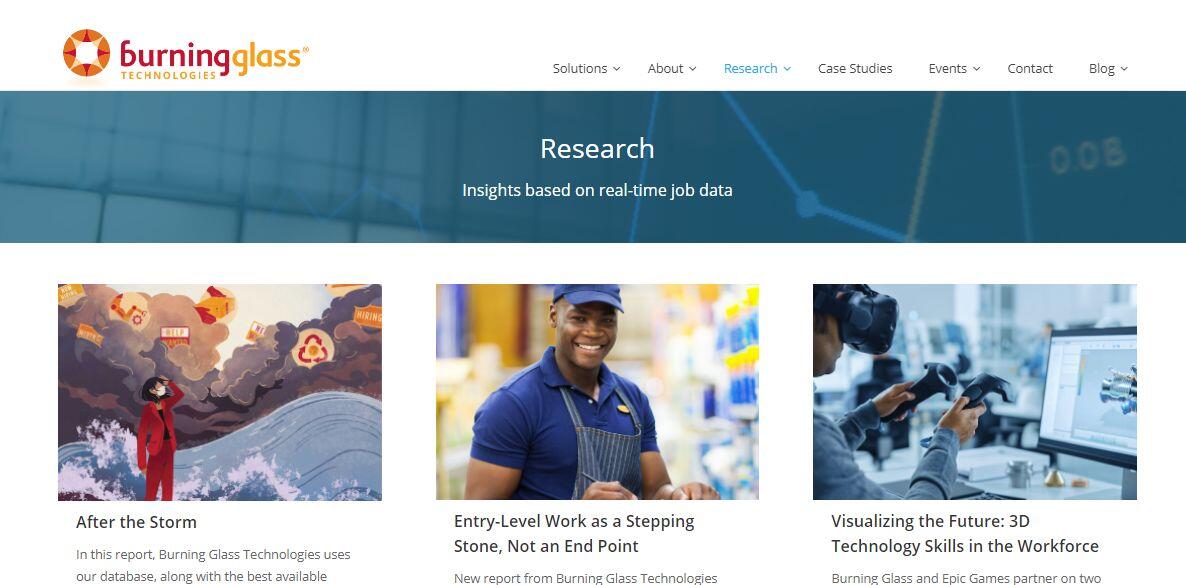Open the Contact menu item
Image resolution: width=1186 pixels, height=585 pixels.
click(1029, 68)
